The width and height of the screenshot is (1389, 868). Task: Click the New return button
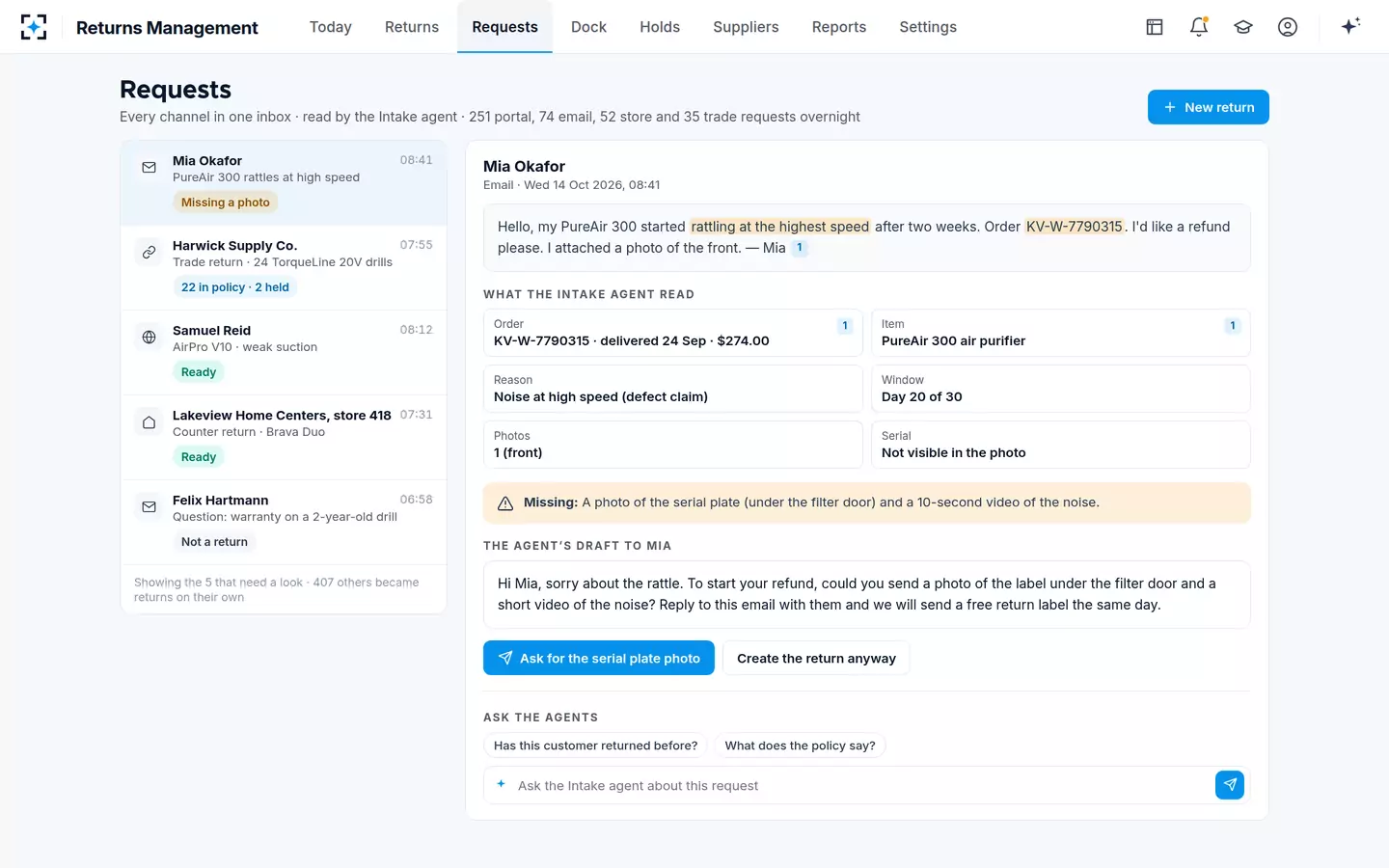tap(1209, 107)
